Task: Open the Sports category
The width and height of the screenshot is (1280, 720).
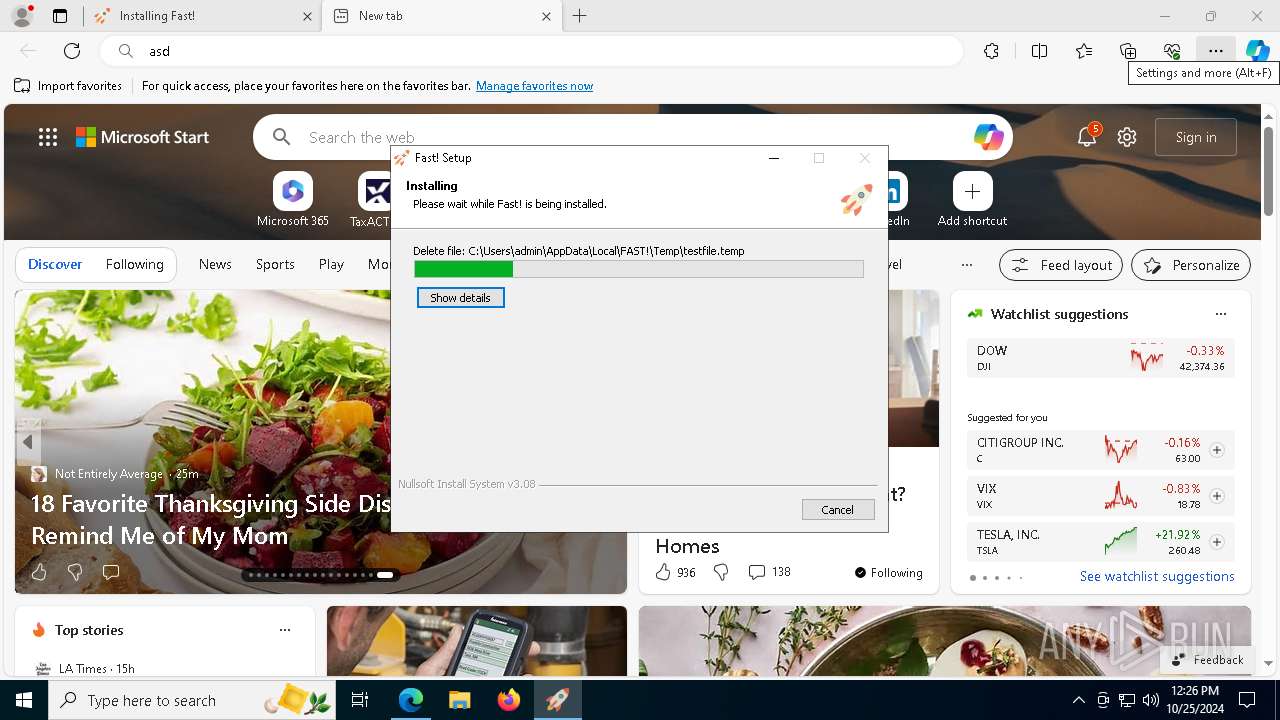Action: point(275,265)
